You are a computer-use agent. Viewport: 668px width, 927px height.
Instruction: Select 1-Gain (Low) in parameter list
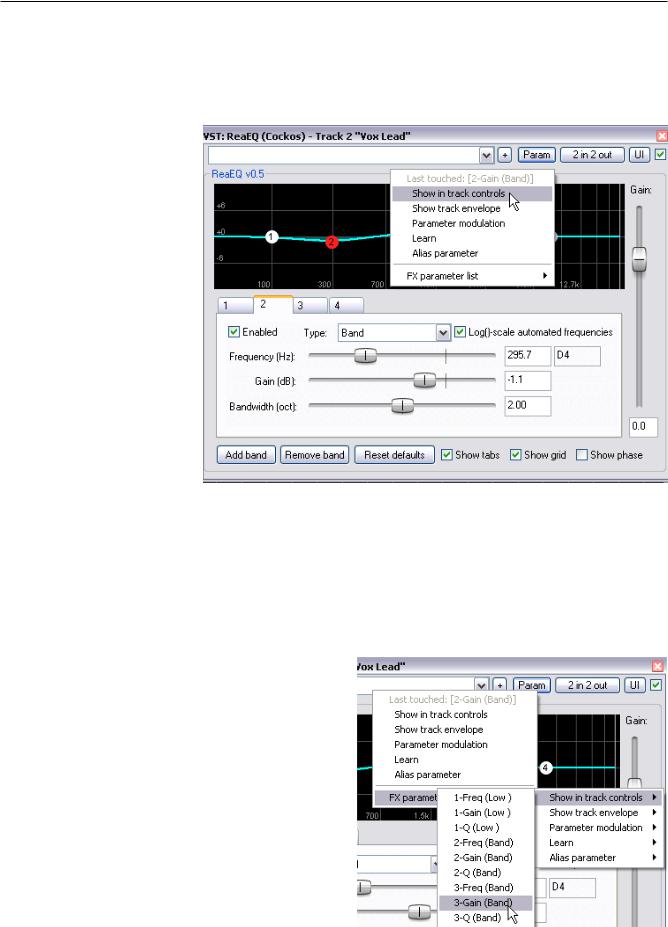pyautogui.click(x=486, y=813)
